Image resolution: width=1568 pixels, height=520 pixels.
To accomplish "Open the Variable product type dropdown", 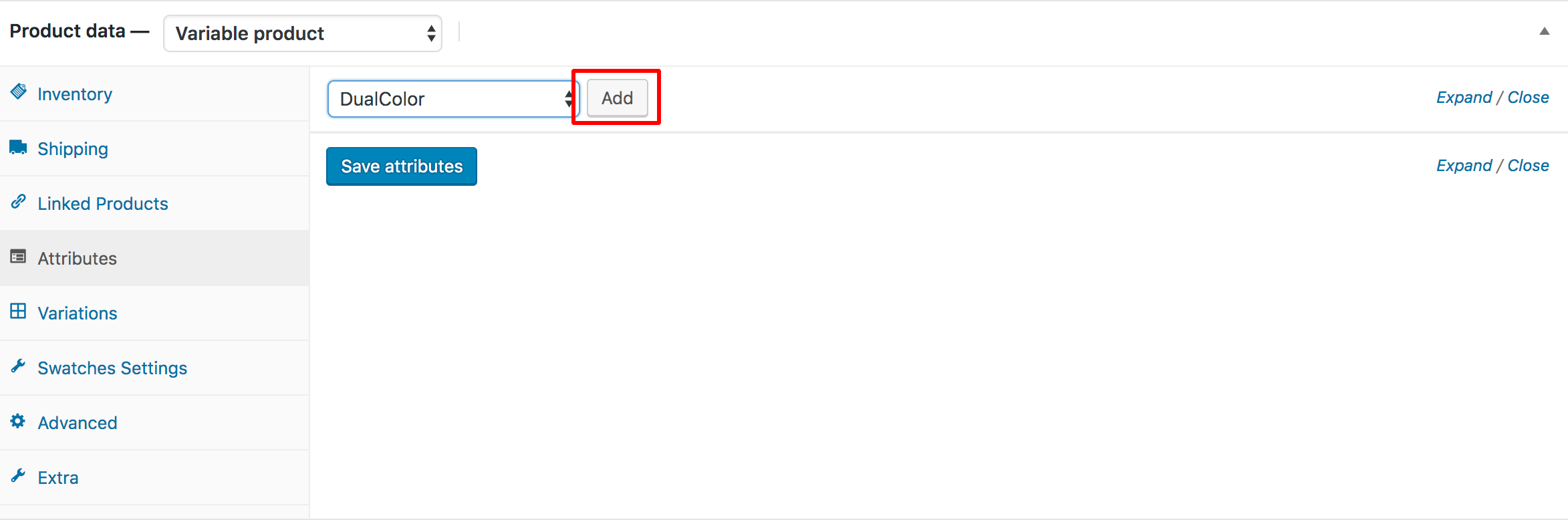I will coord(302,33).
